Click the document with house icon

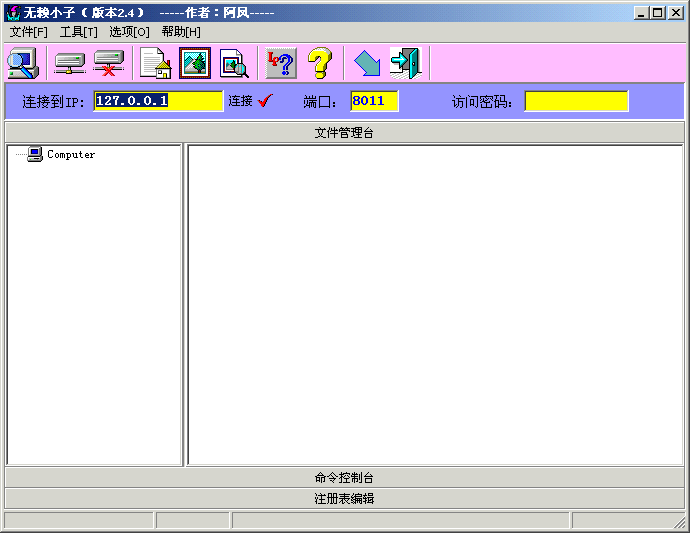point(155,63)
